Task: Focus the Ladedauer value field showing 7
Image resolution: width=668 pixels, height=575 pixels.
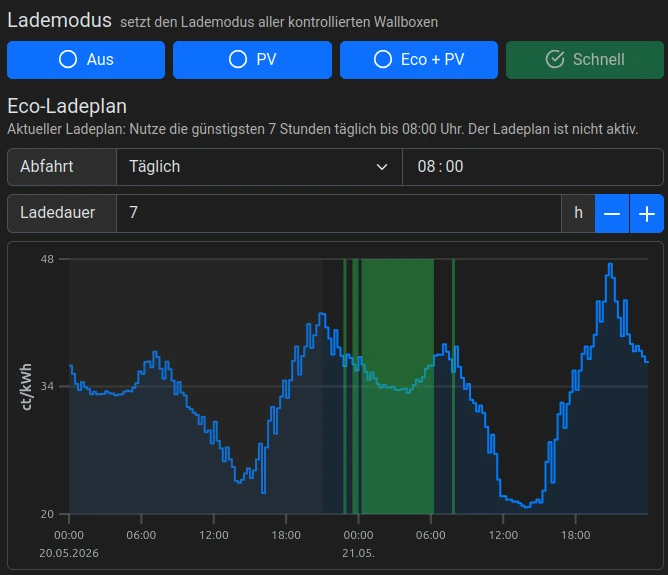Action: (339, 213)
